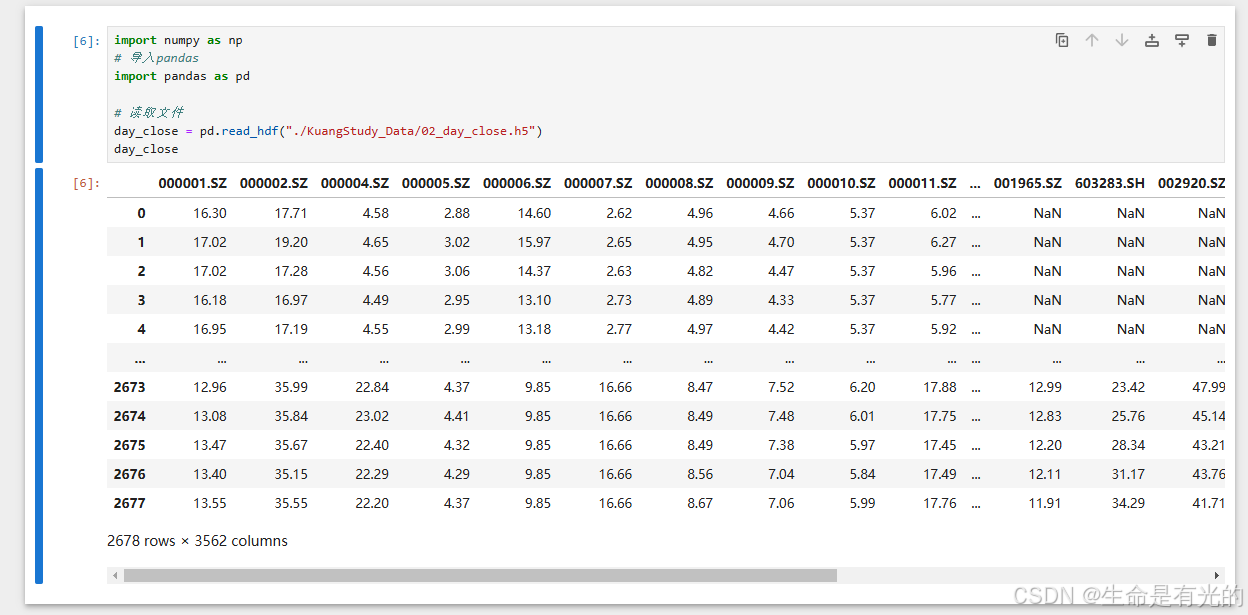The image size is (1248, 615).
Task: Select column header 000002.SZ
Action: click(x=273, y=183)
